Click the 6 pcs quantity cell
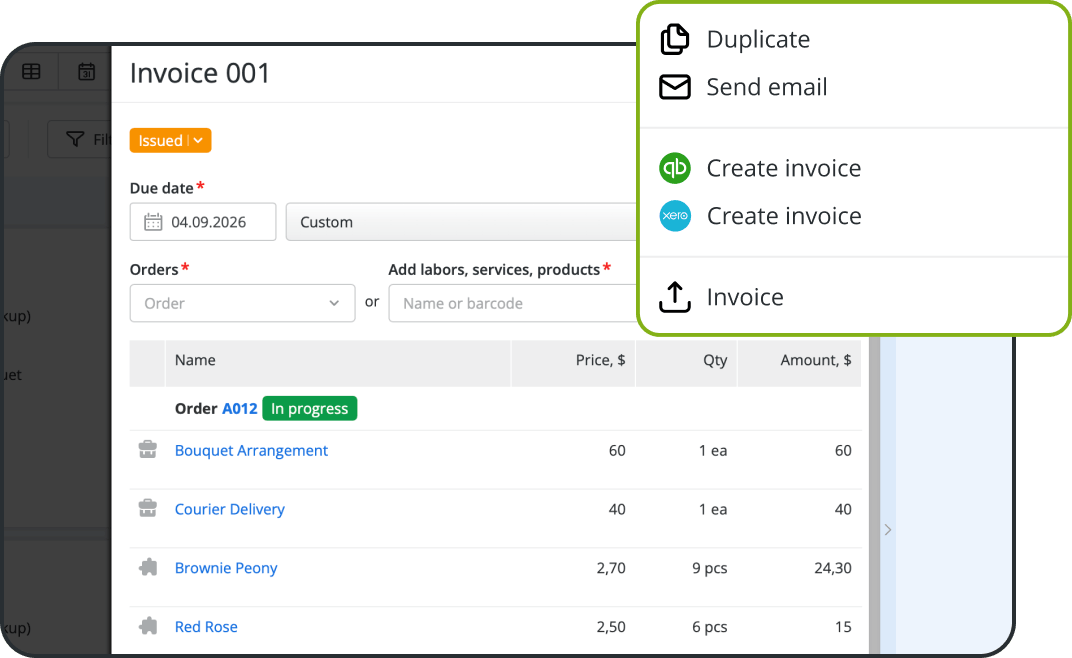 tap(710, 627)
